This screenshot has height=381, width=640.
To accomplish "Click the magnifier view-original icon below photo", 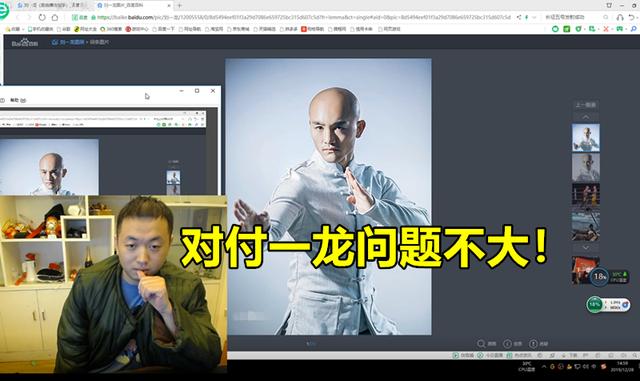I will (482, 344).
